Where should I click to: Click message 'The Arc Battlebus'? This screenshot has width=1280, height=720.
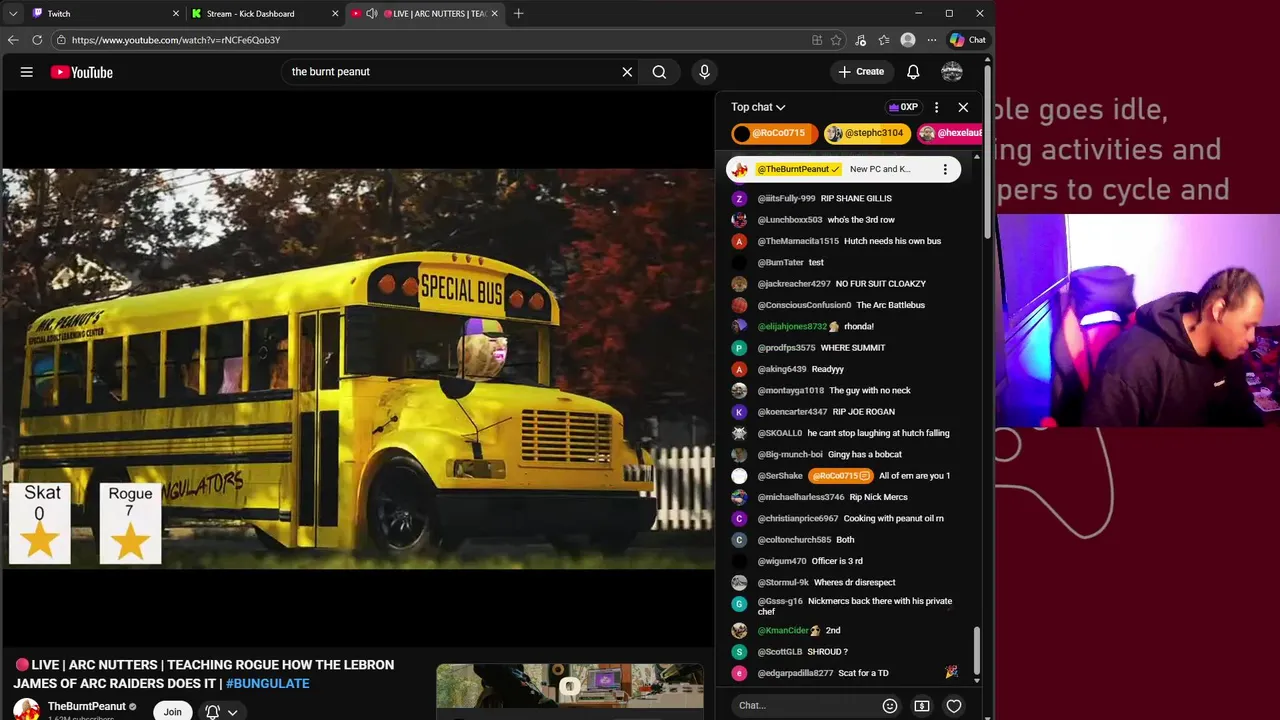pyautogui.click(x=890, y=305)
